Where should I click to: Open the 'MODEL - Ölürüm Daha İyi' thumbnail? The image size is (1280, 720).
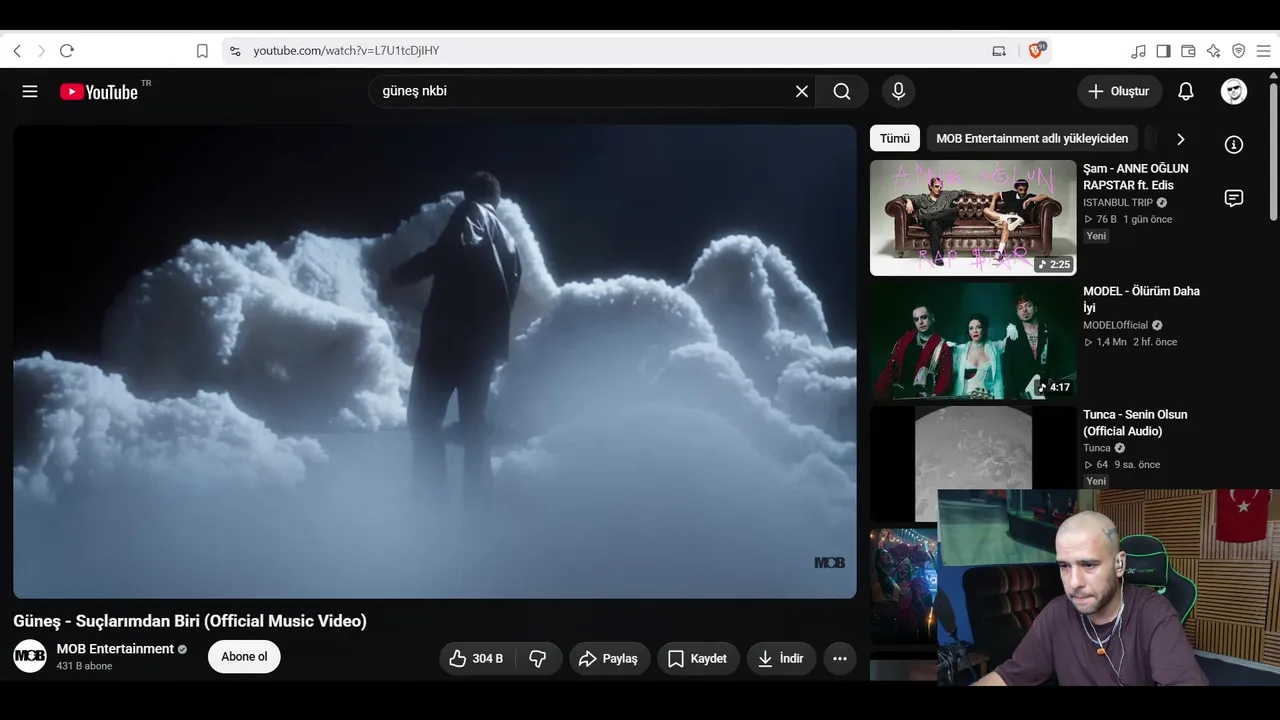[x=973, y=340]
